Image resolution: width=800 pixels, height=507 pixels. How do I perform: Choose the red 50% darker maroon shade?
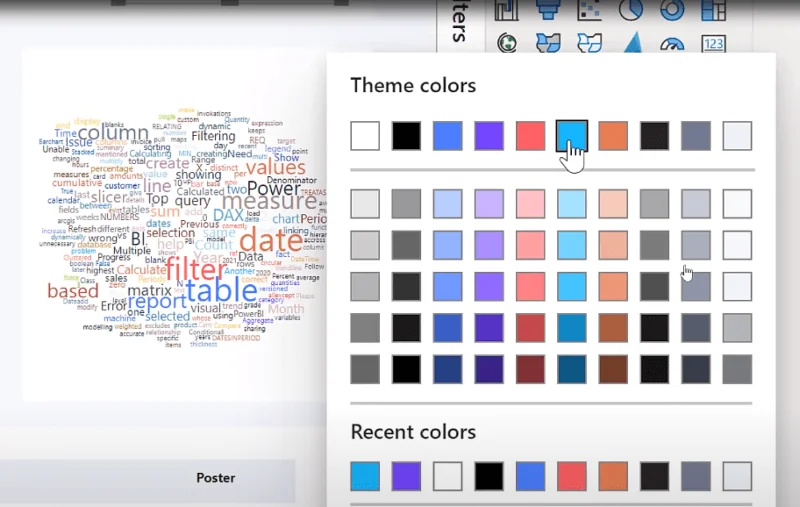click(x=530, y=369)
